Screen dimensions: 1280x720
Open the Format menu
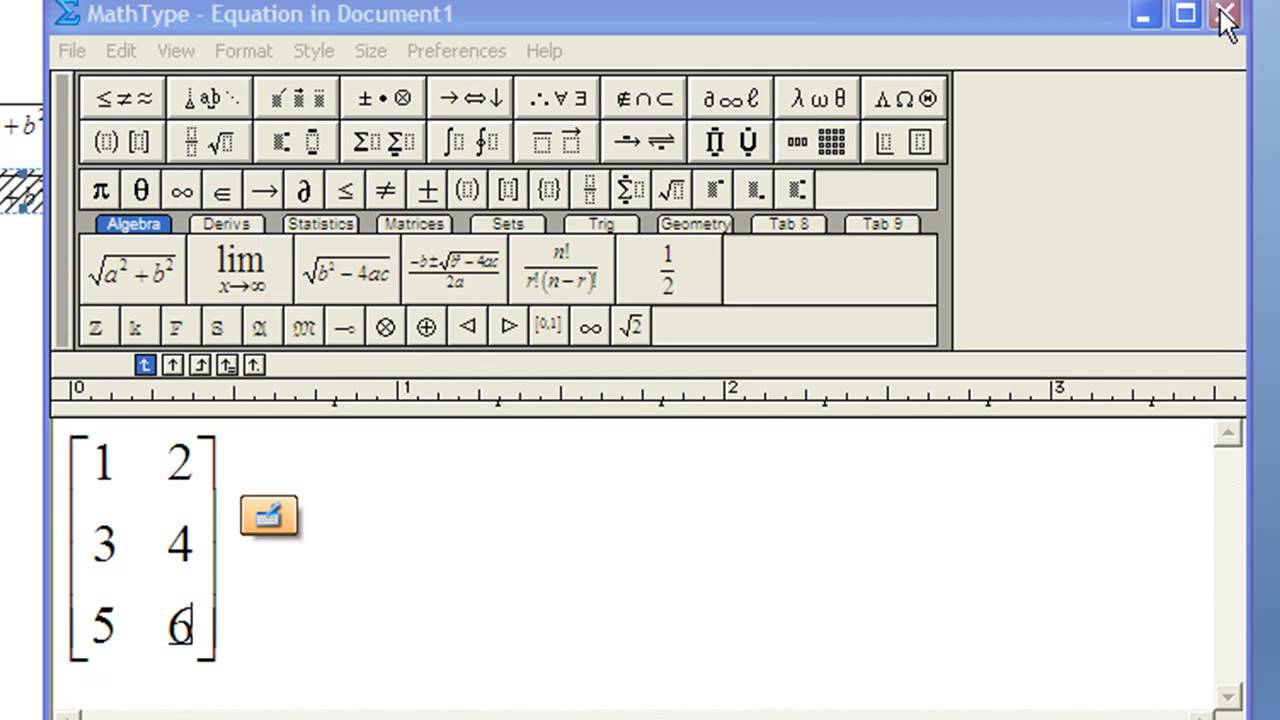243,50
